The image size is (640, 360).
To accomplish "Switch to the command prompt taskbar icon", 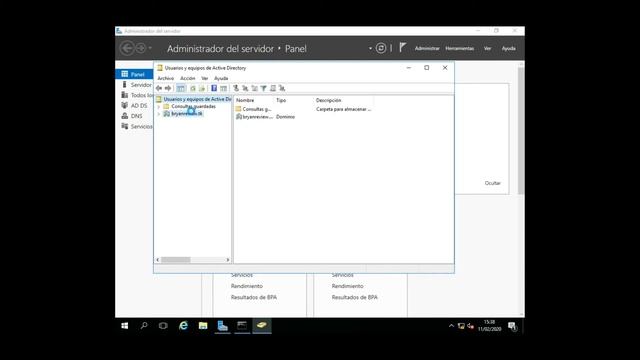I will click(x=242, y=325).
